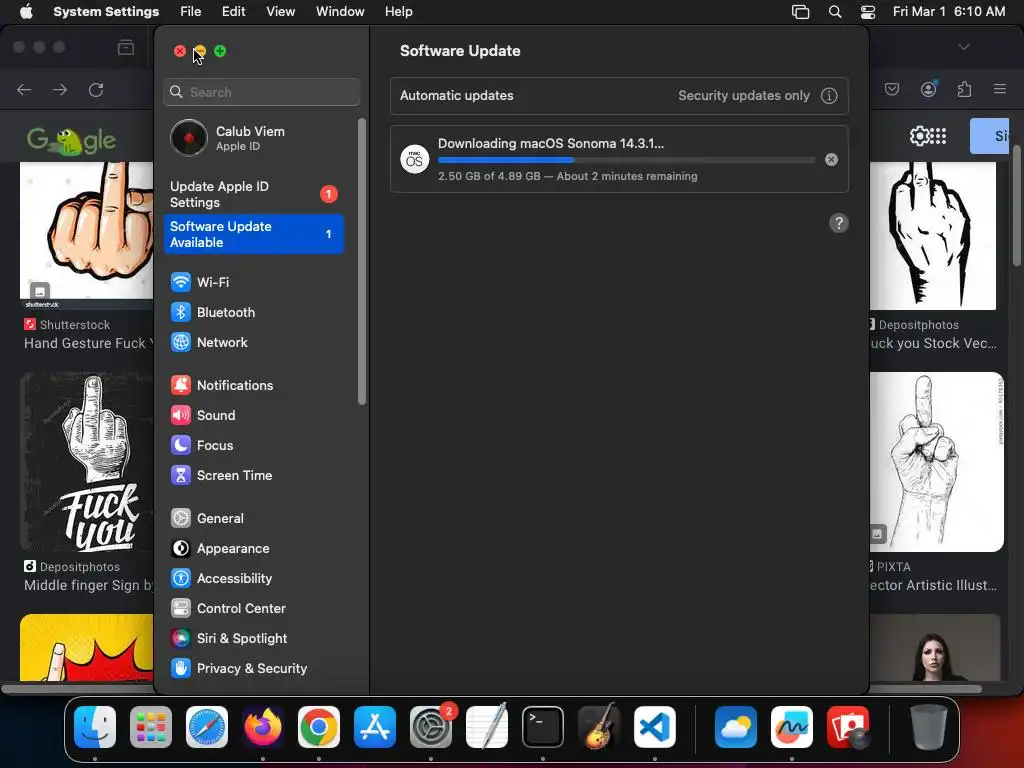The width and height of the screenshot is (1024, 768).
Task: Open the Apple menu
Action: (x=26, y=12)
